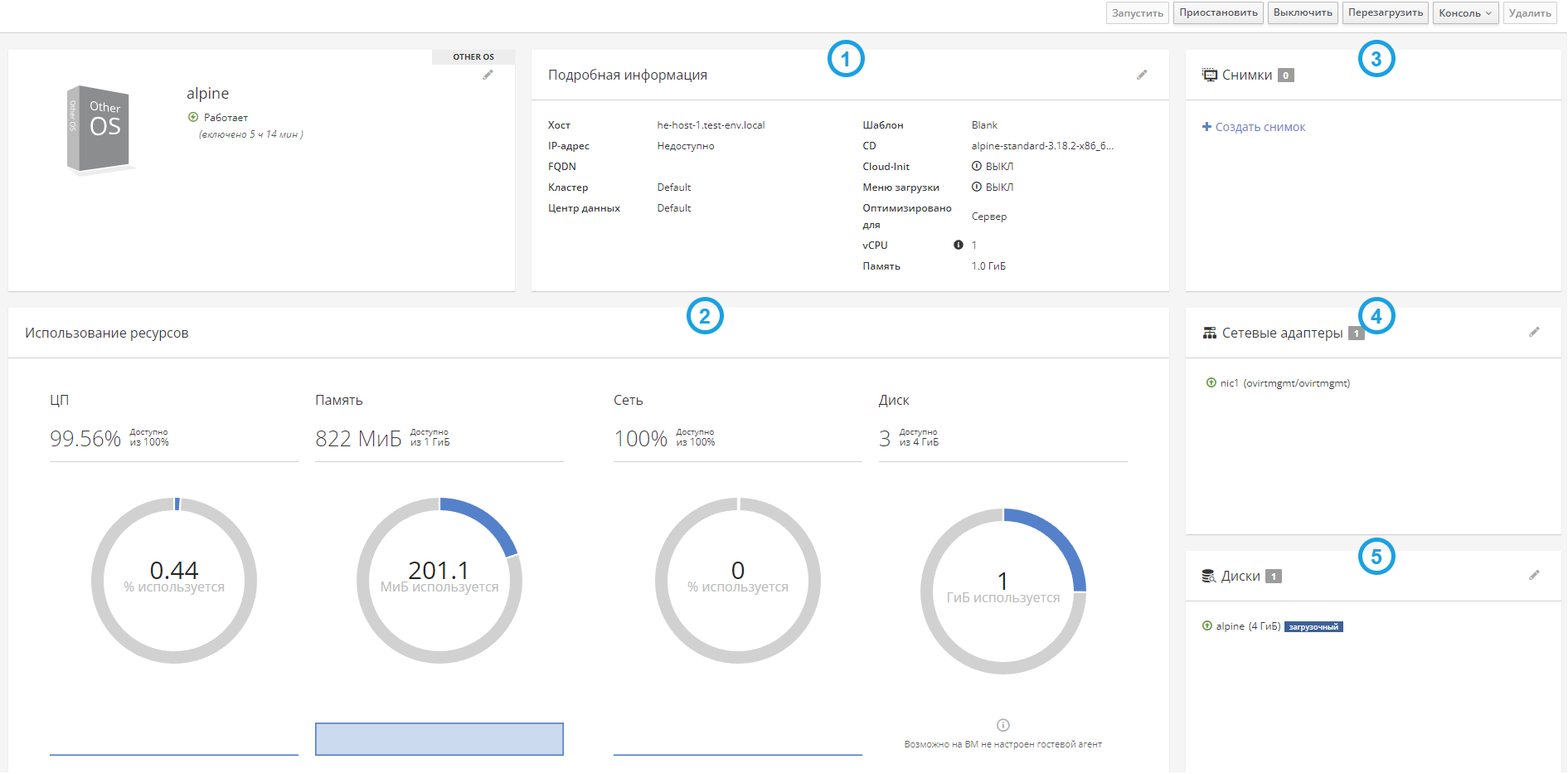
Task: Click the vCPU info icon
Action: point(959,245)
